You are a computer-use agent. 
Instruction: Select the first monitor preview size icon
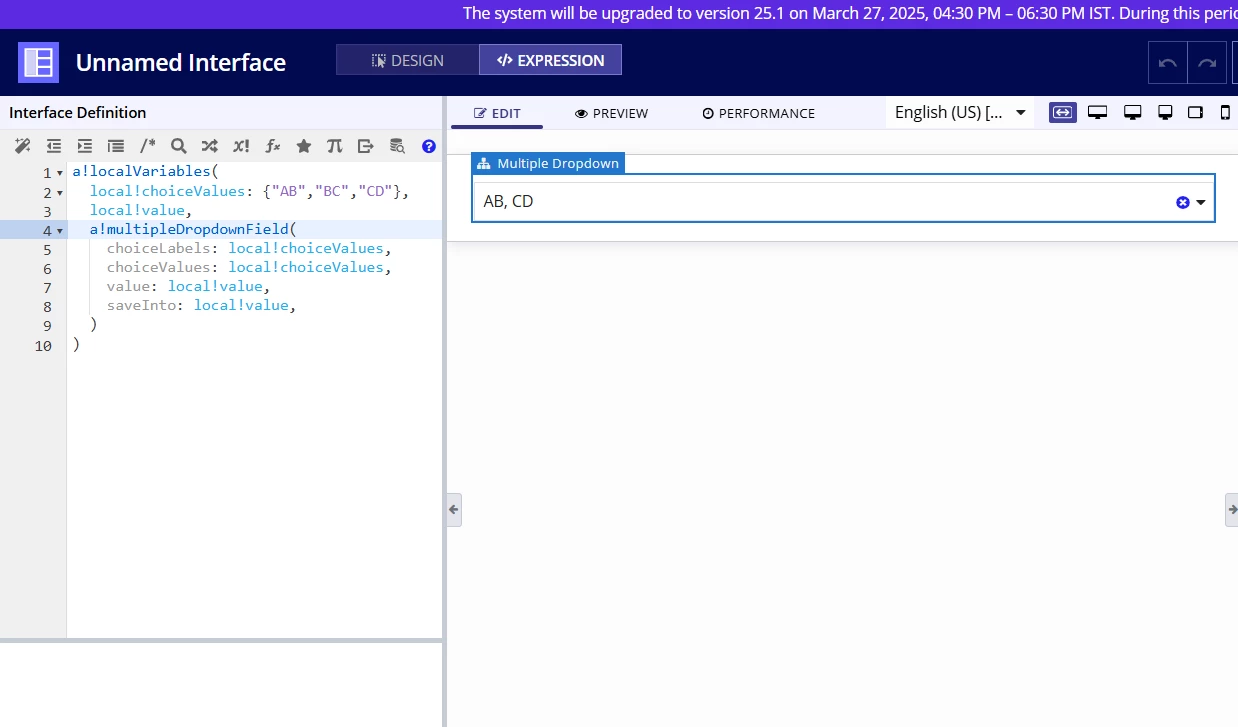point(1098,112)
